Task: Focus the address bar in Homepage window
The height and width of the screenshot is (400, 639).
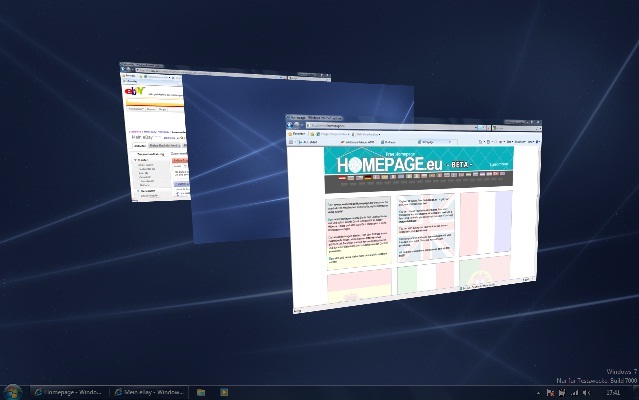Action: pyautogui.click(x=391, y=126)
